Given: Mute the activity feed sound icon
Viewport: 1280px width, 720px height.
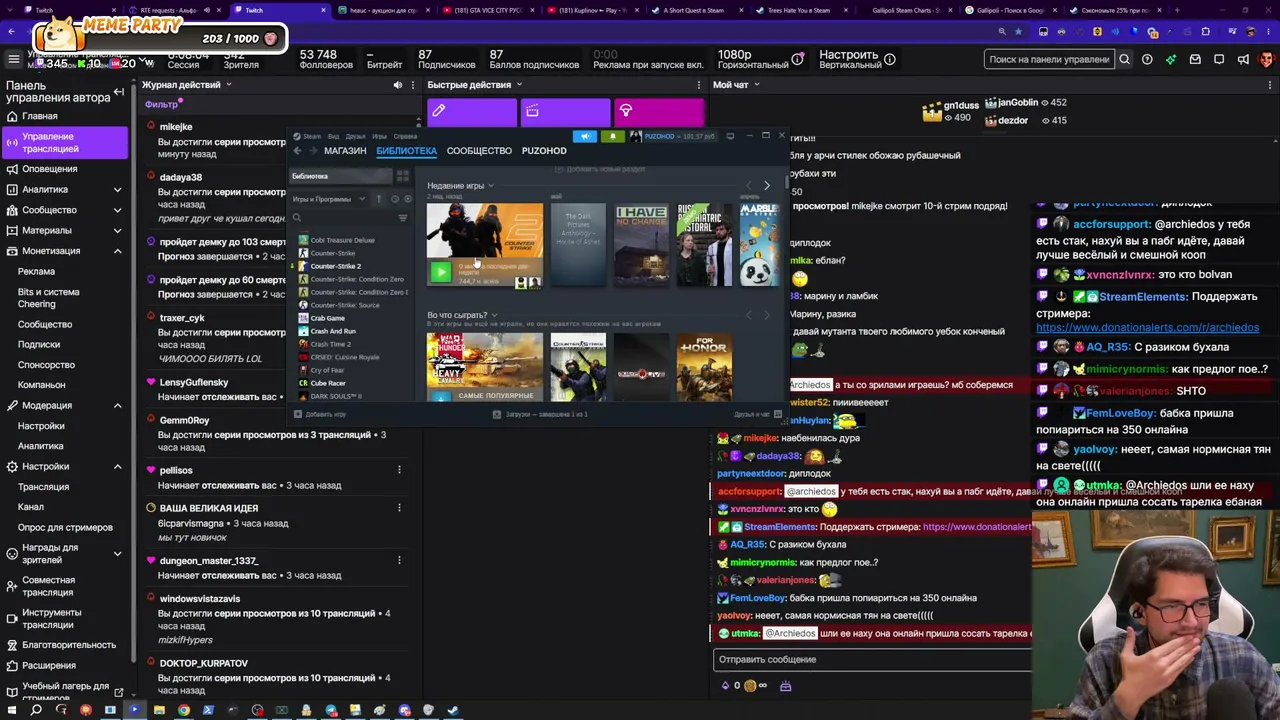Looking at the screenshot, I should [398, 85].
